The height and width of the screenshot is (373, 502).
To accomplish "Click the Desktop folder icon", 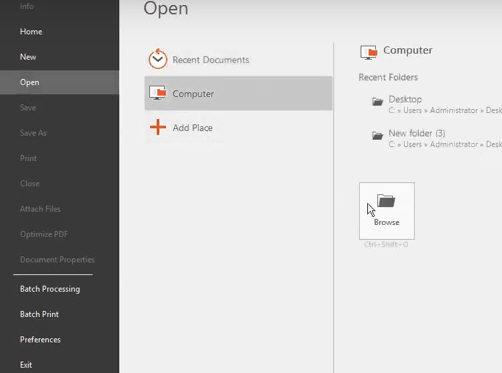I will (x=377, y=101).
